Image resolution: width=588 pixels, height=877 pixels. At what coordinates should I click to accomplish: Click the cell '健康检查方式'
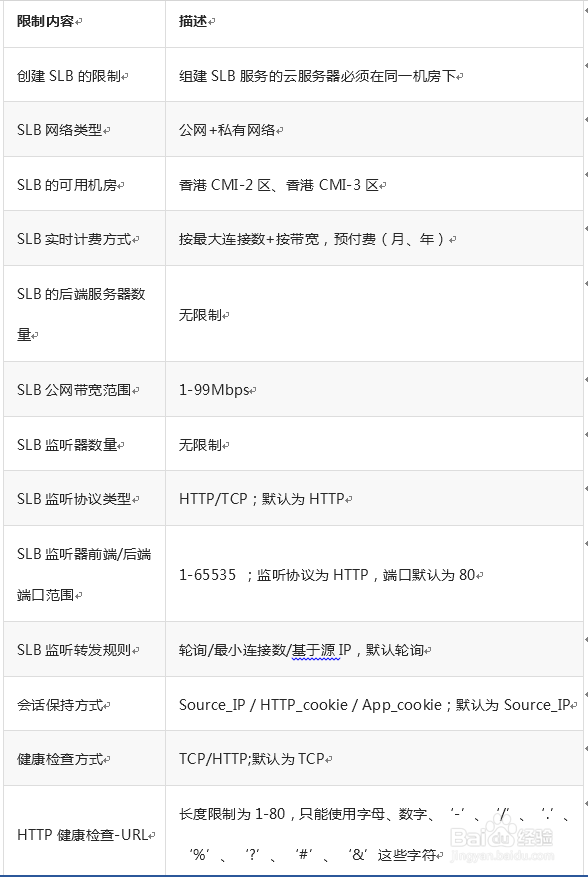tap(84, 758)
